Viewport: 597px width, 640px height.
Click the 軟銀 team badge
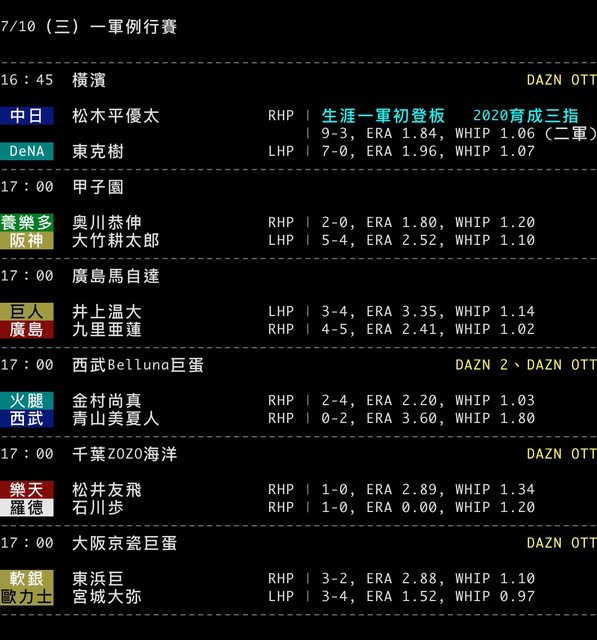[27, 578]
